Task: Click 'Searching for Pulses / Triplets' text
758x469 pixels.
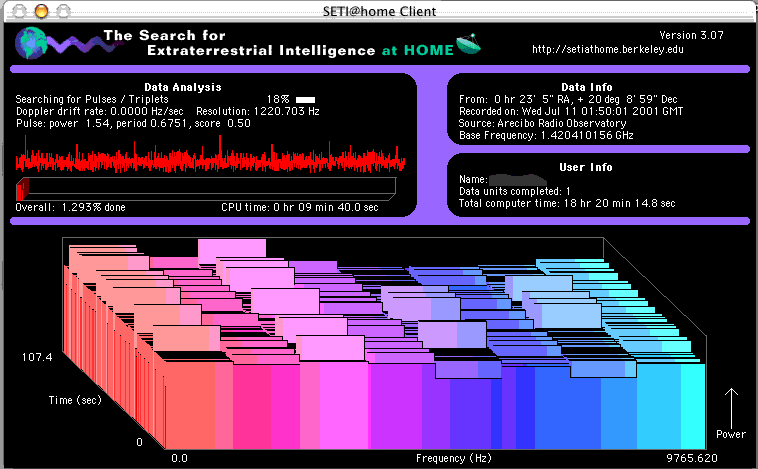Action: pos(92,99)
